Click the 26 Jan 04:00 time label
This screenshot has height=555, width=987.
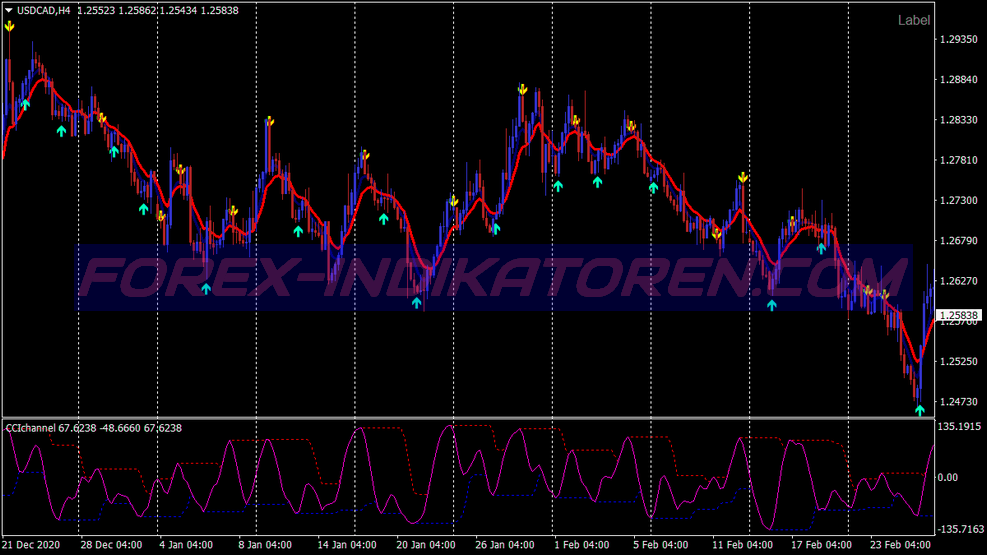pyautogui.click(x=505, y=545)
